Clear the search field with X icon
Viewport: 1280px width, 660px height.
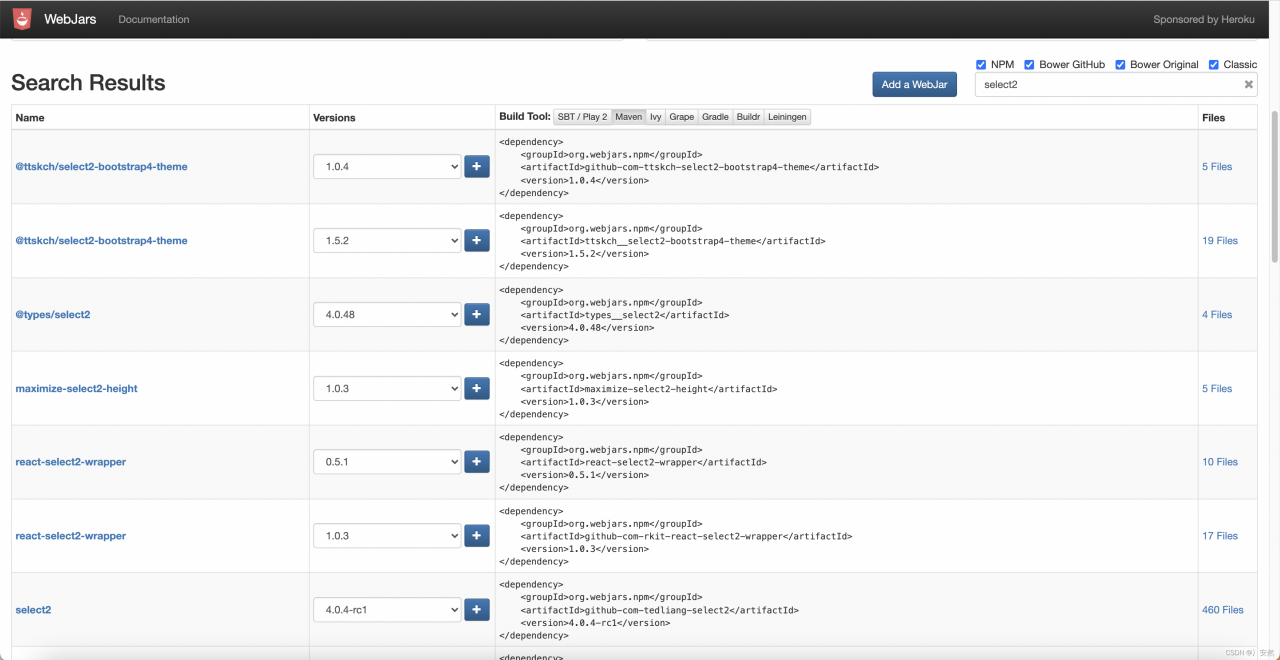pyautogui.click(x=1248, y=85)
